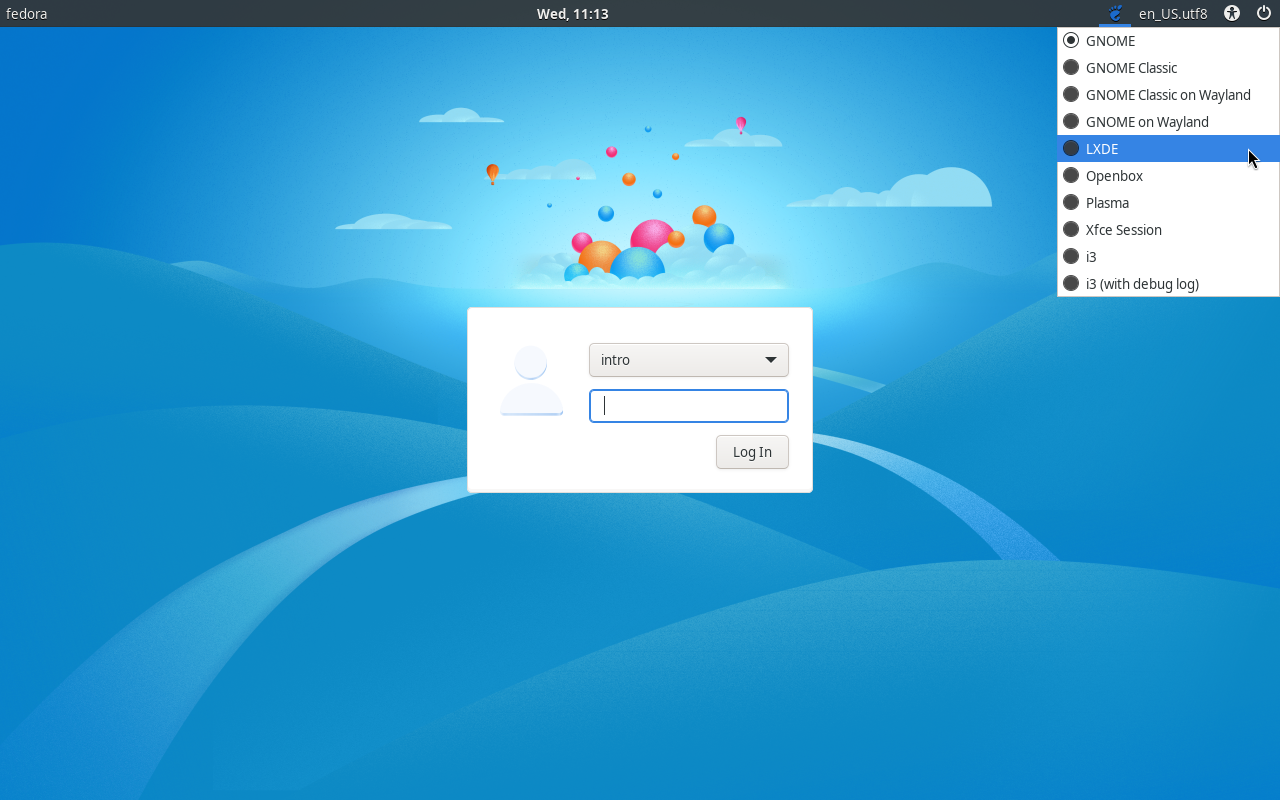Open the GNOME session selector icon
The width and height of the screenshot is (1280, 800).
pyautogui.click(x=1115, y=14)
